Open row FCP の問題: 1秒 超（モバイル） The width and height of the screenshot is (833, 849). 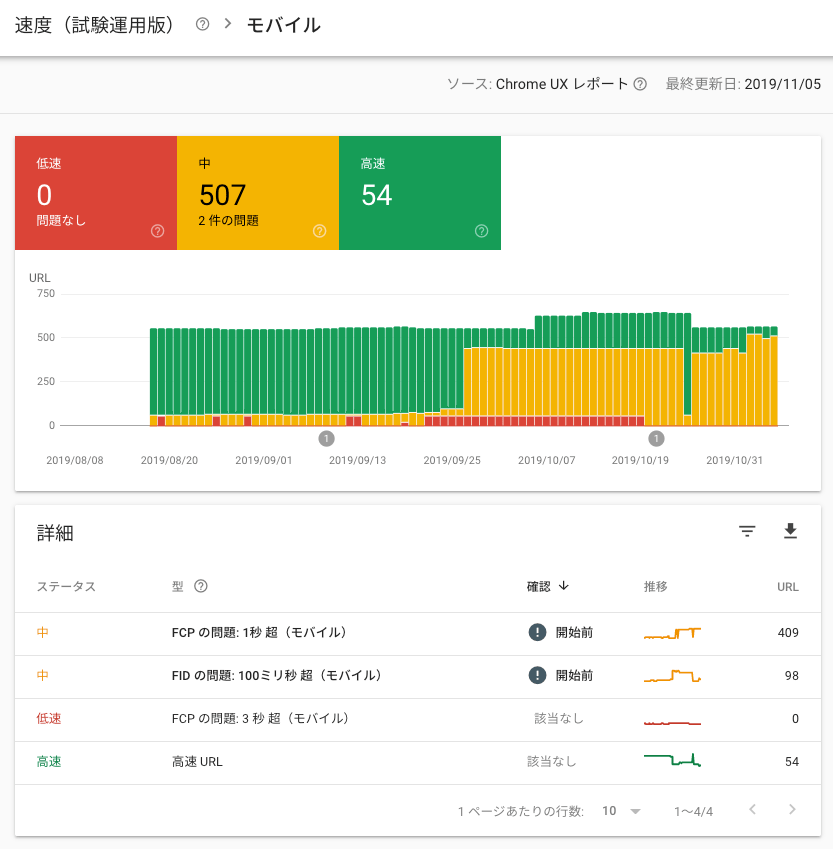pyautogui.click(x=418, y=633)
